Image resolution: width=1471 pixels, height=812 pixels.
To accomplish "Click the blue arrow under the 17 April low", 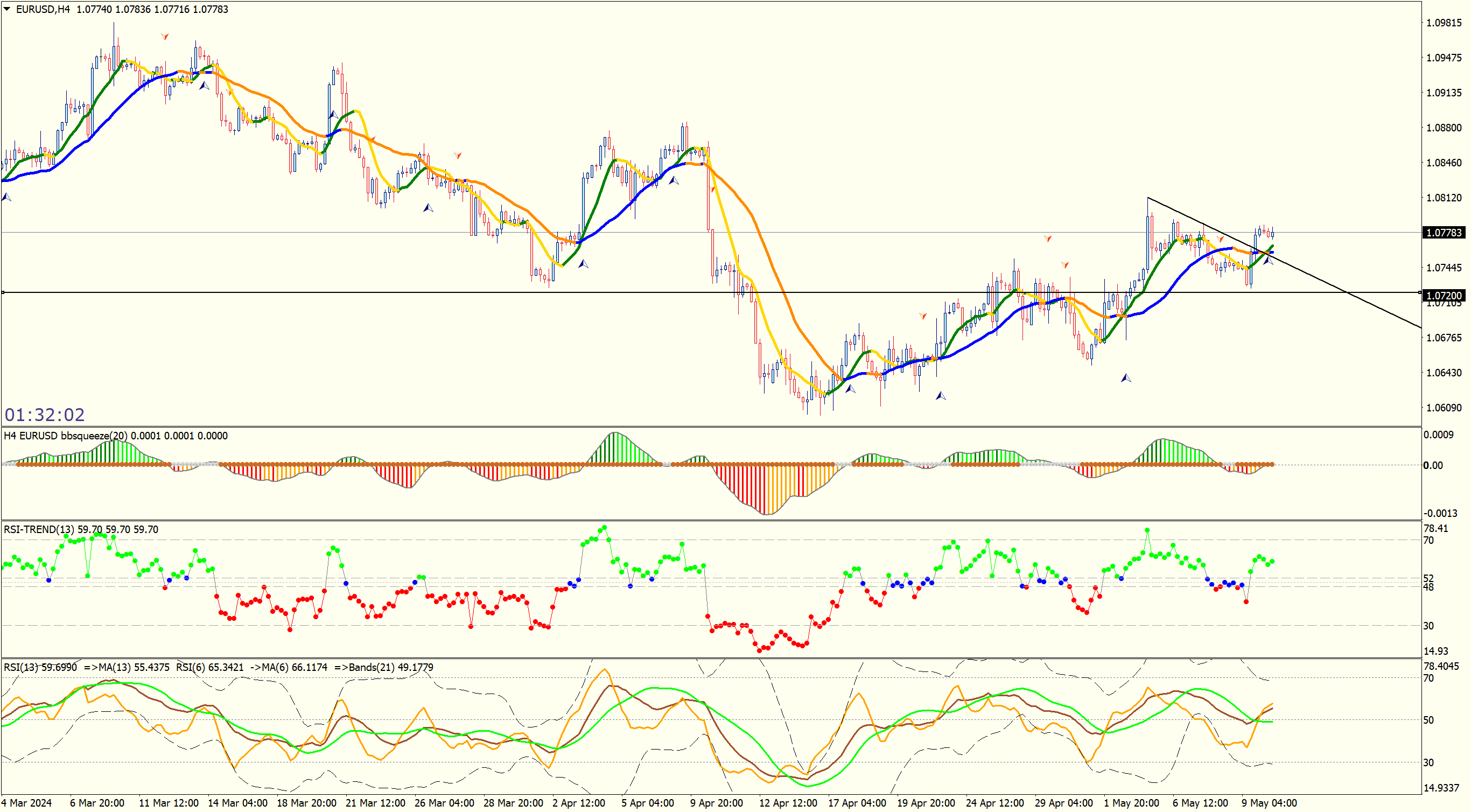I will [850, 389].
